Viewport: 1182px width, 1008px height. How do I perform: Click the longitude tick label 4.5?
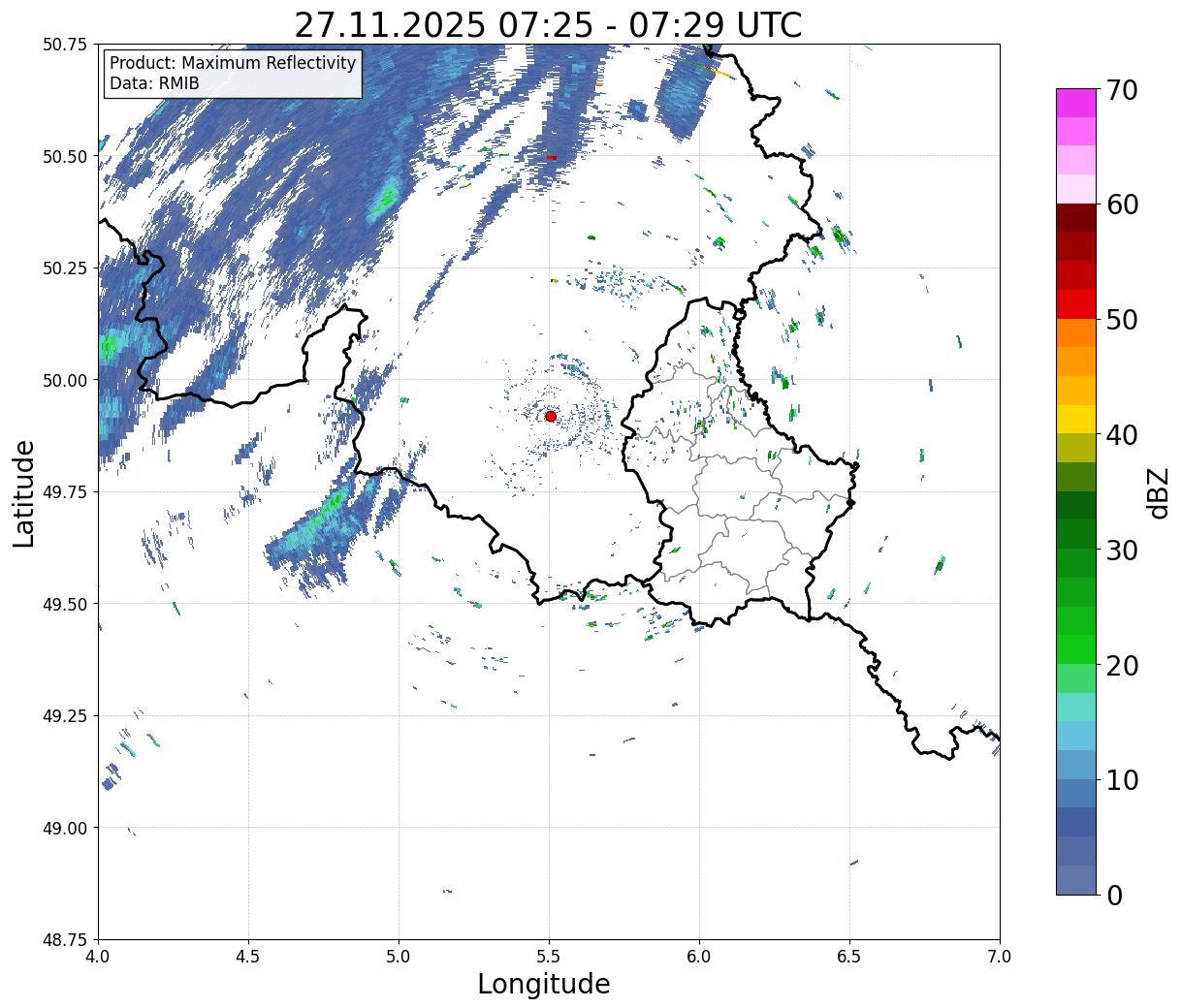[248, 956]
